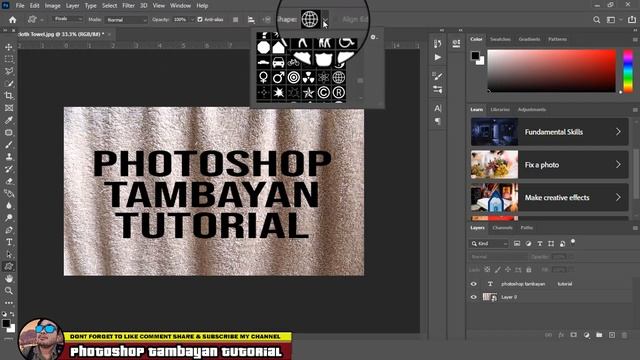
Task: Click the add layer style fx icon
Action: point(561,335)
